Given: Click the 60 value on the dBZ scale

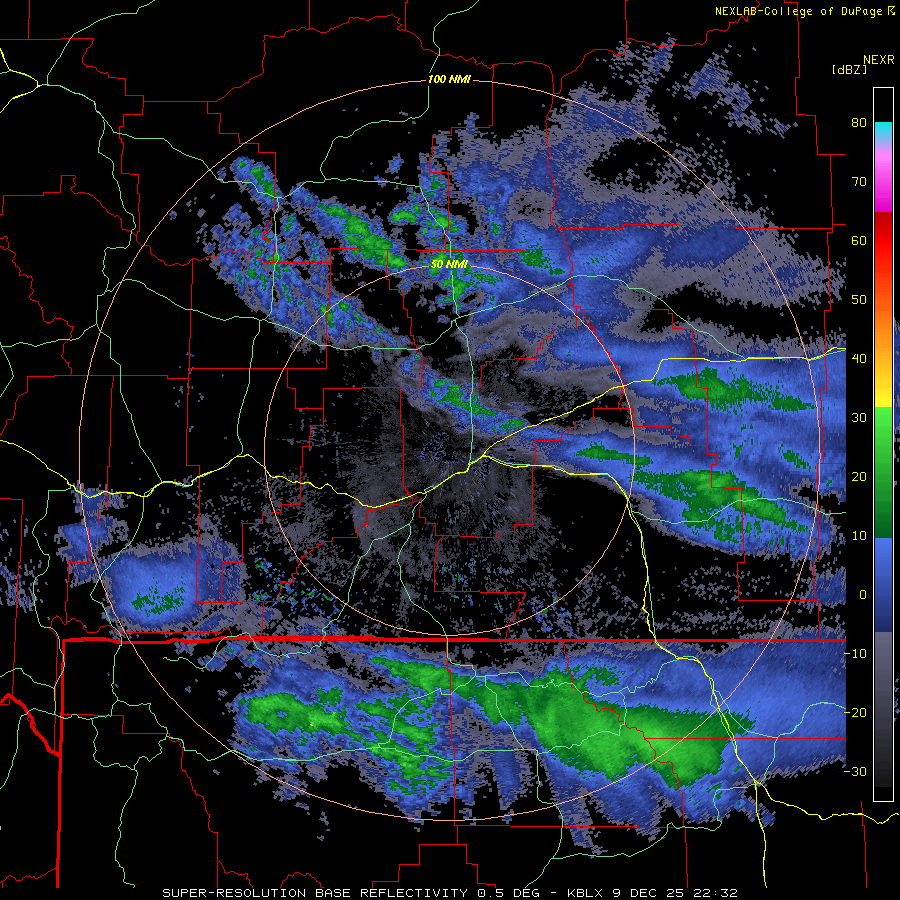Looking at the screenshot, I should 859,240.
